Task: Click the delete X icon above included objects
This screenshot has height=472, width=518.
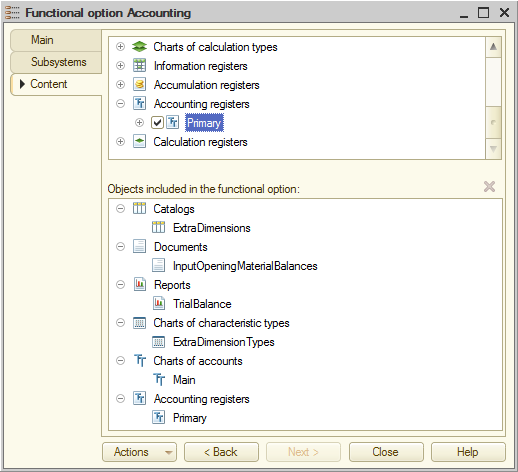Action: 489,187
